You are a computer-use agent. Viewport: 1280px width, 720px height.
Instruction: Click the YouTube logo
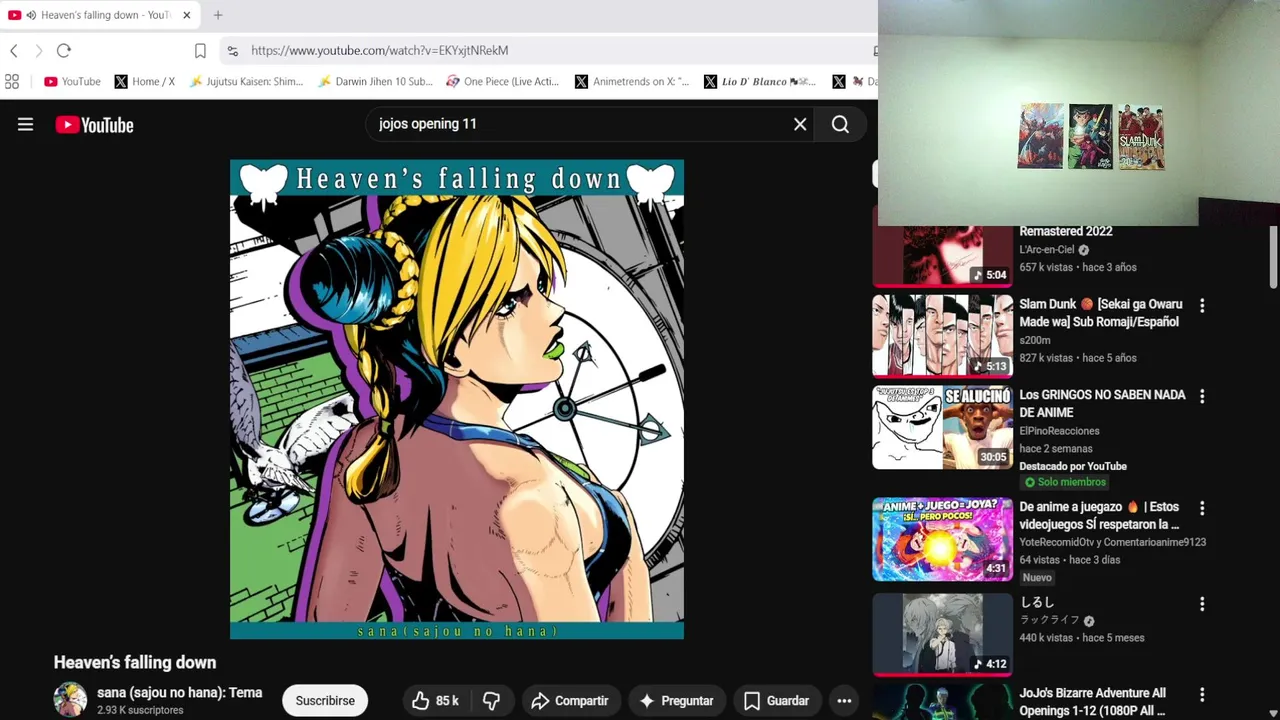pyautogui.click(x=95, y=125)
